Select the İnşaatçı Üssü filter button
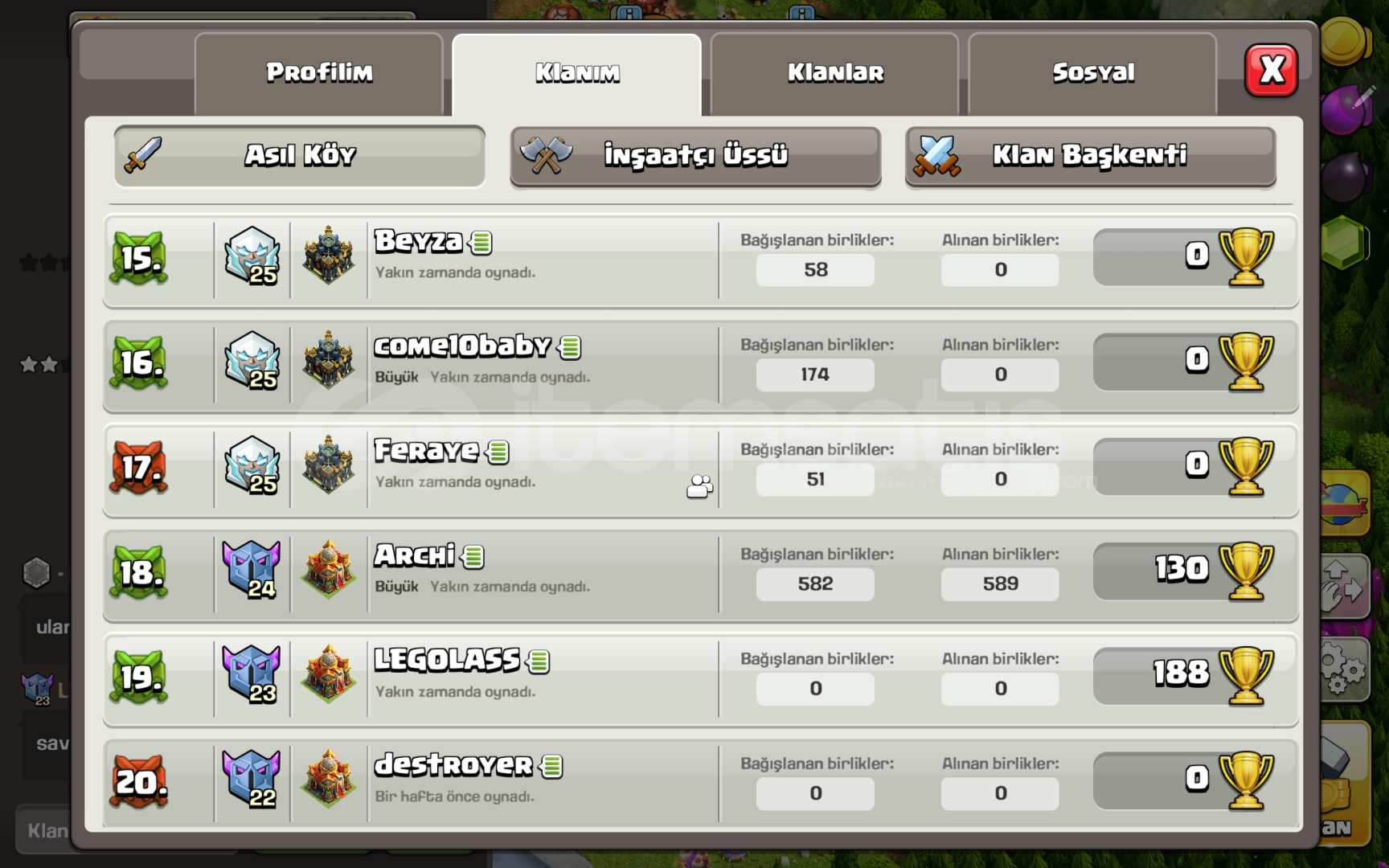 tap(695, 156)
